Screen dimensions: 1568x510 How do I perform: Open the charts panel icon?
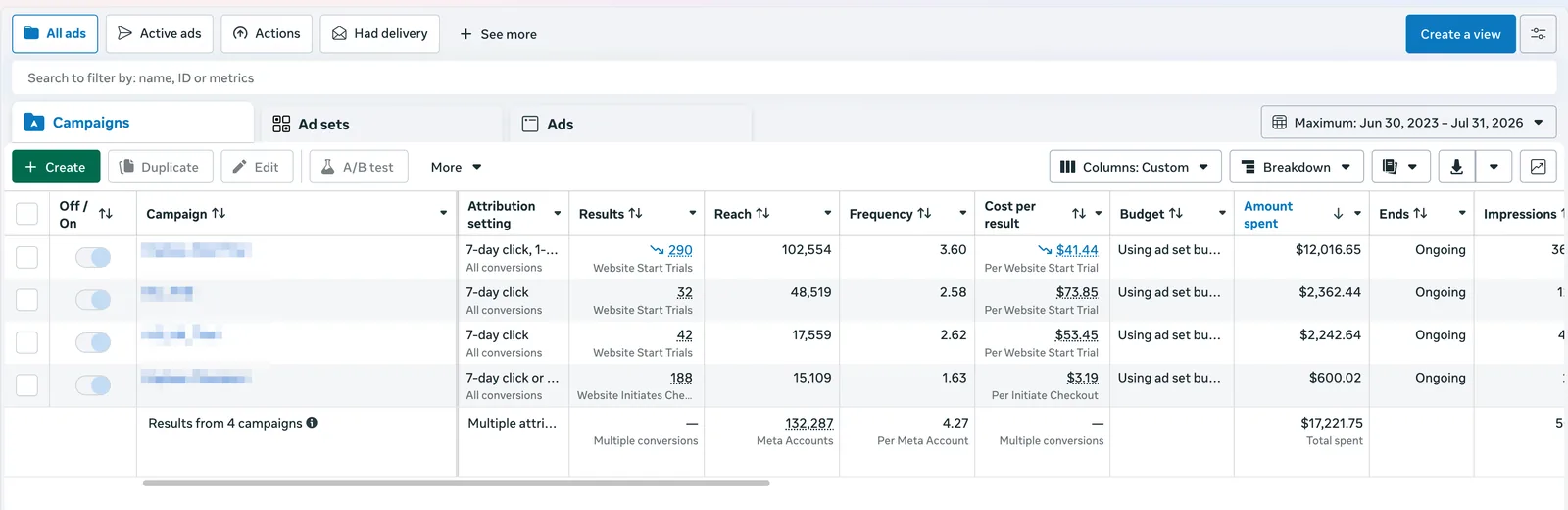tap(1538, 167)
